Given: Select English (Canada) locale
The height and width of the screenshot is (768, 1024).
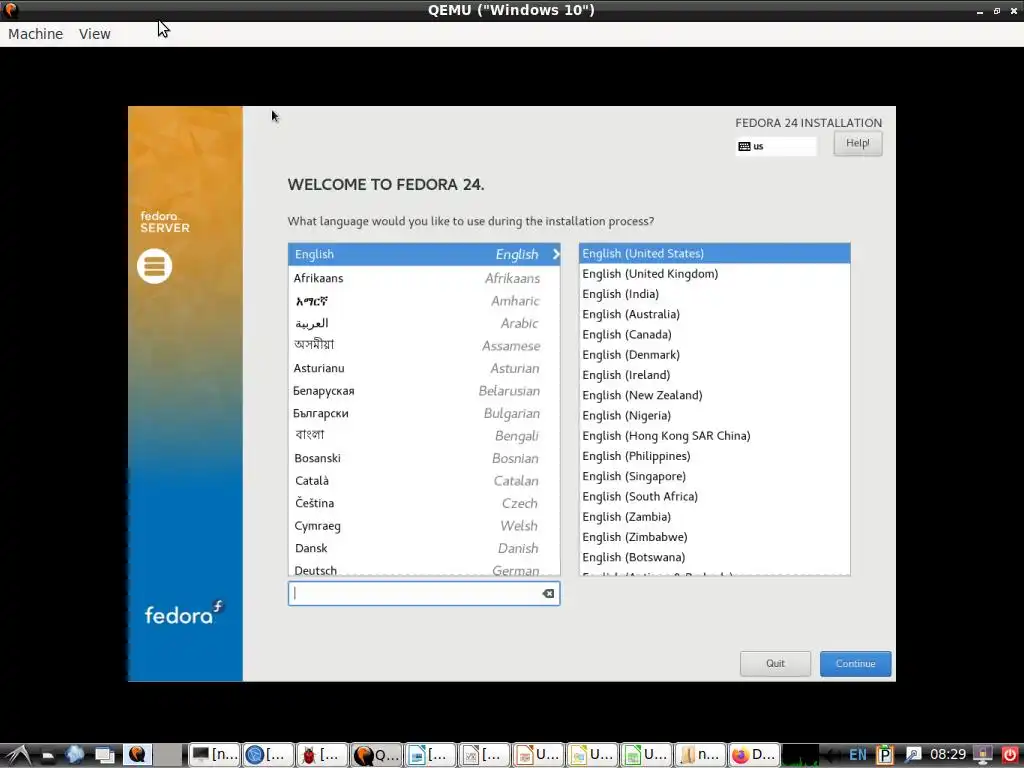Looking at the screenshot, I should click(714, 334).
